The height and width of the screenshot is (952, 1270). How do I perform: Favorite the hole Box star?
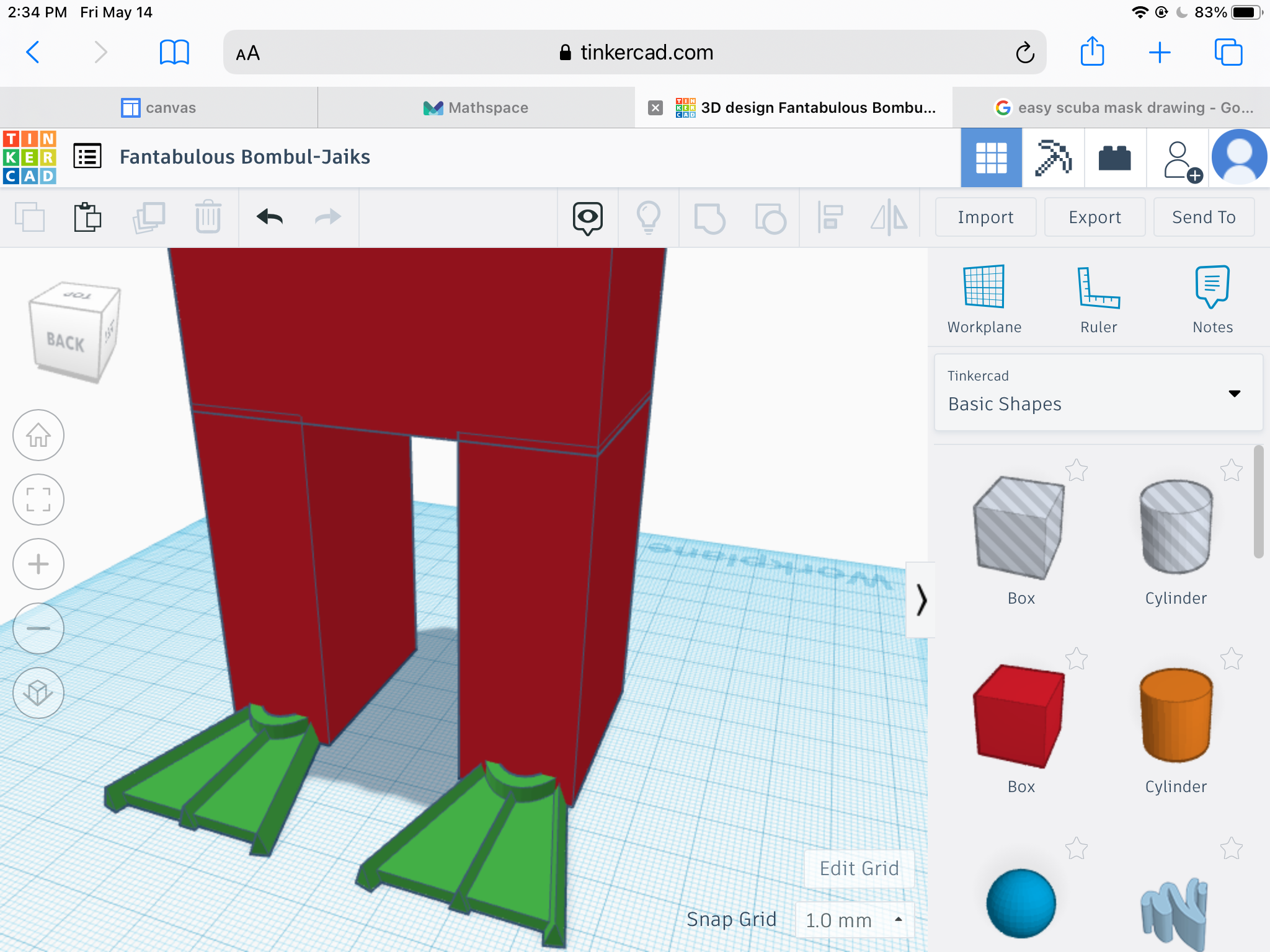point(1077,470)
